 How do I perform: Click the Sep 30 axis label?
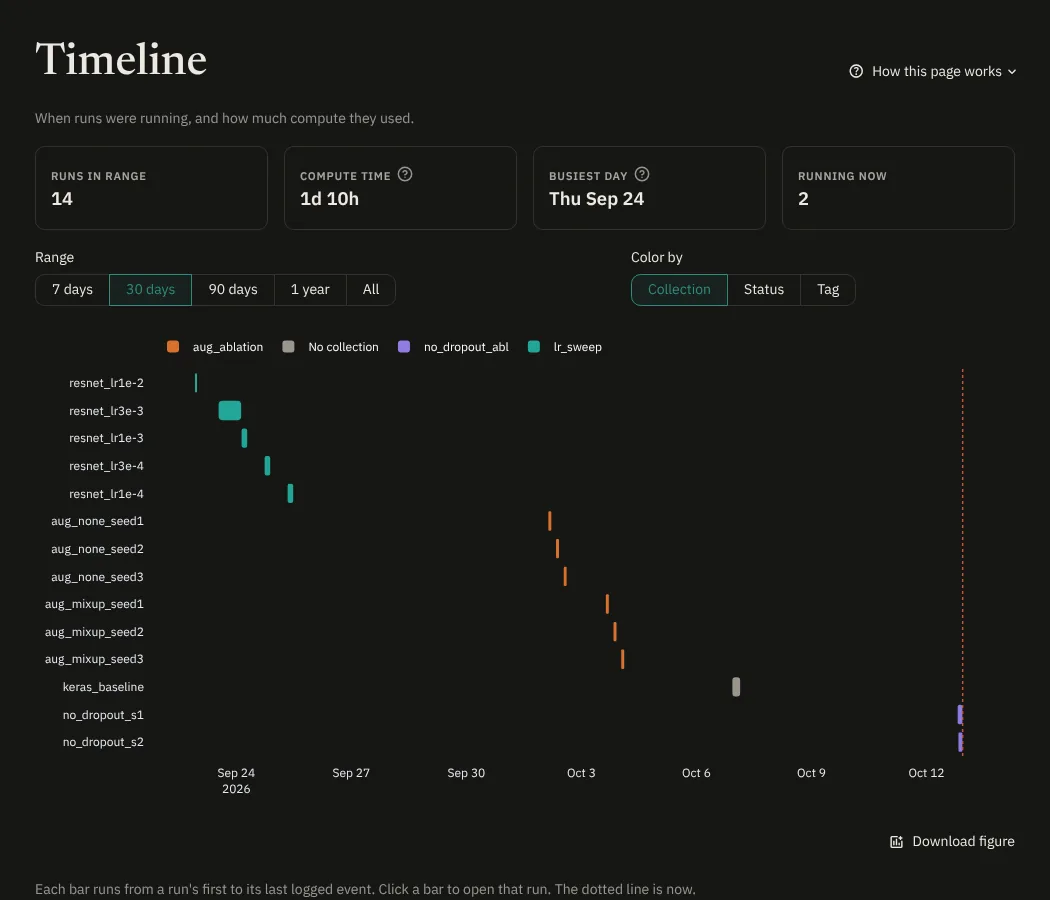[466, 773]
